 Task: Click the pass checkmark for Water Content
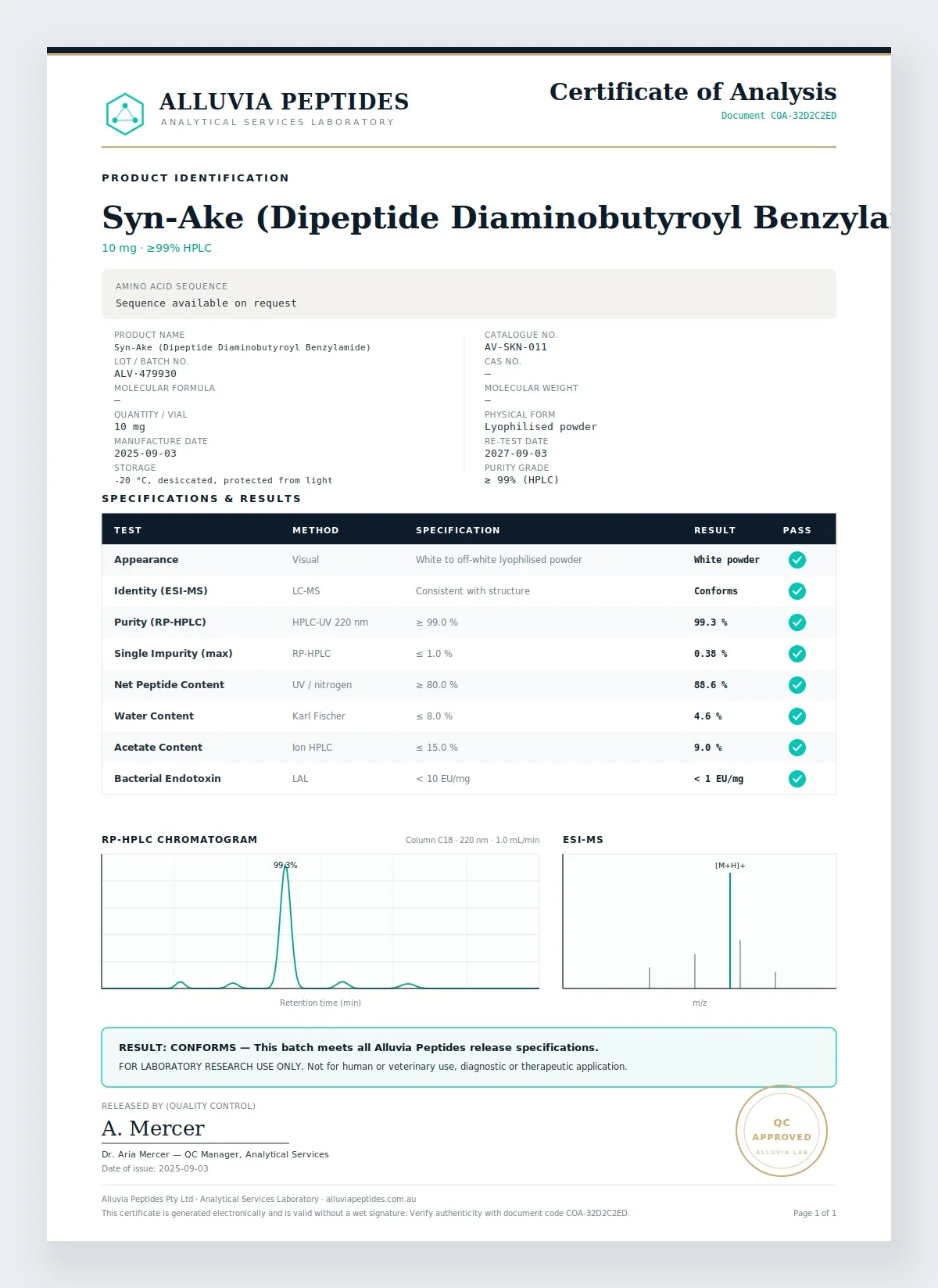(797, 716)
